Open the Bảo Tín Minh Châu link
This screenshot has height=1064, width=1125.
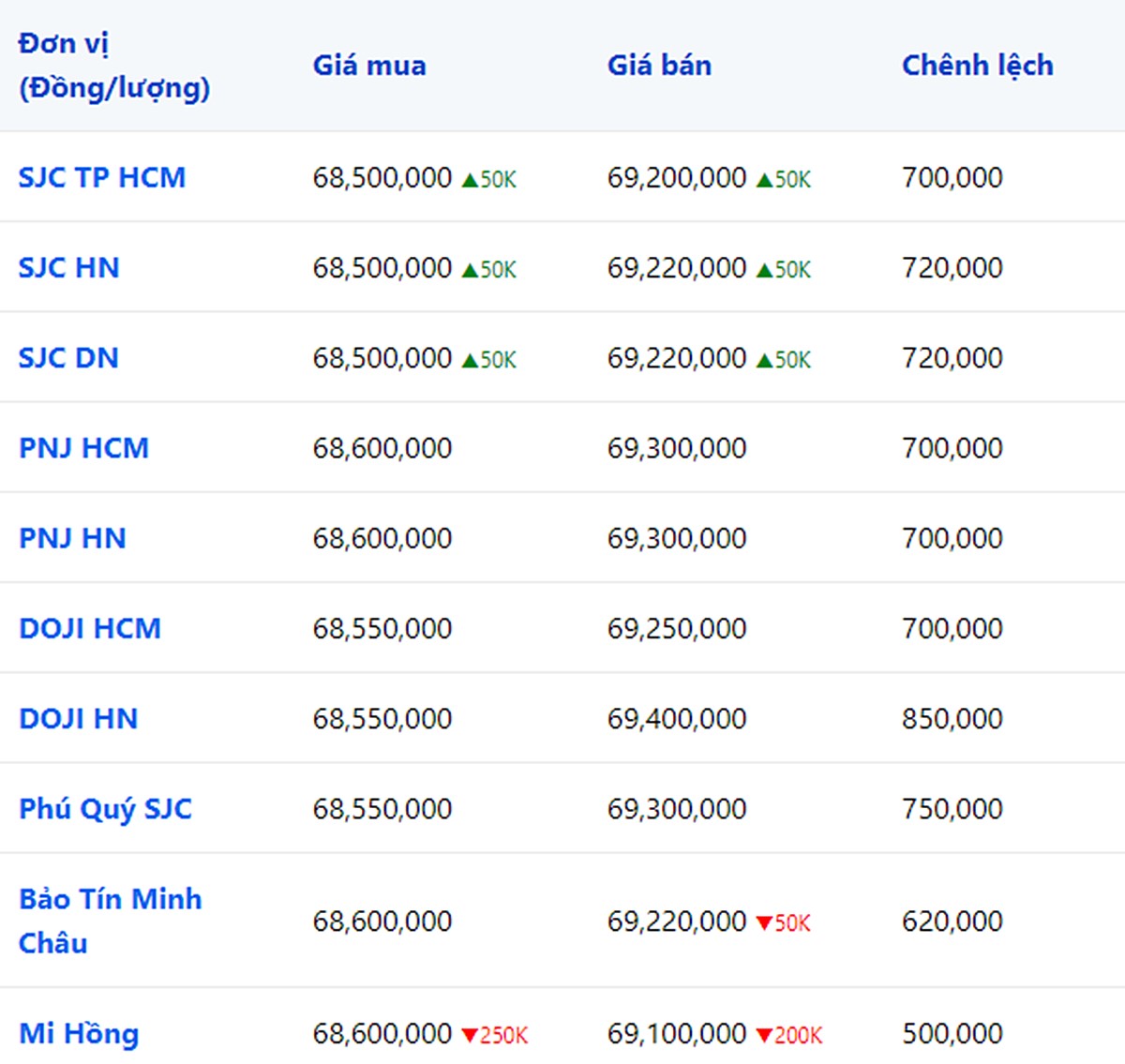click(x=111, y=921)
